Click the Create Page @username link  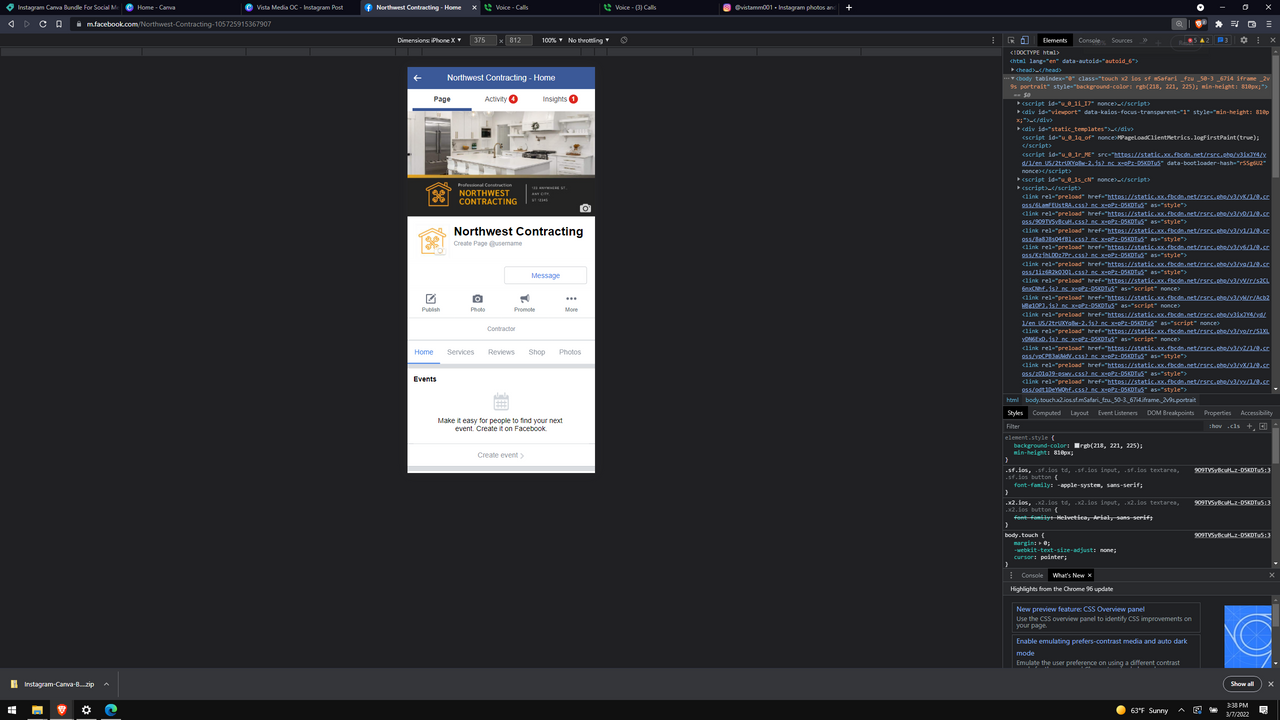pos(488,244)
